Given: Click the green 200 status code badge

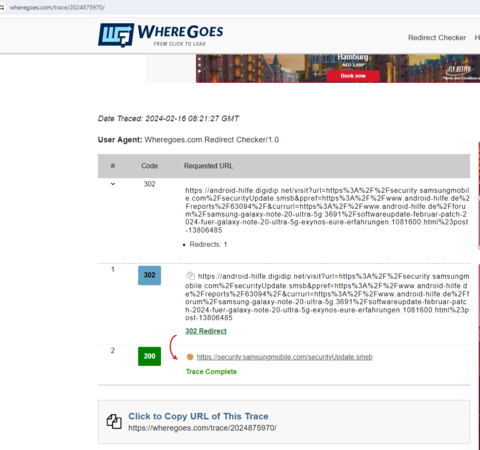Looking at the screenshot, I should 149,356.
